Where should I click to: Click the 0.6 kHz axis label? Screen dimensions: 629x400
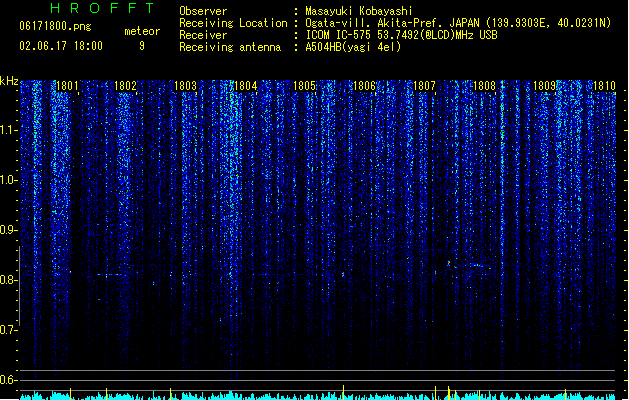(8, 380)
